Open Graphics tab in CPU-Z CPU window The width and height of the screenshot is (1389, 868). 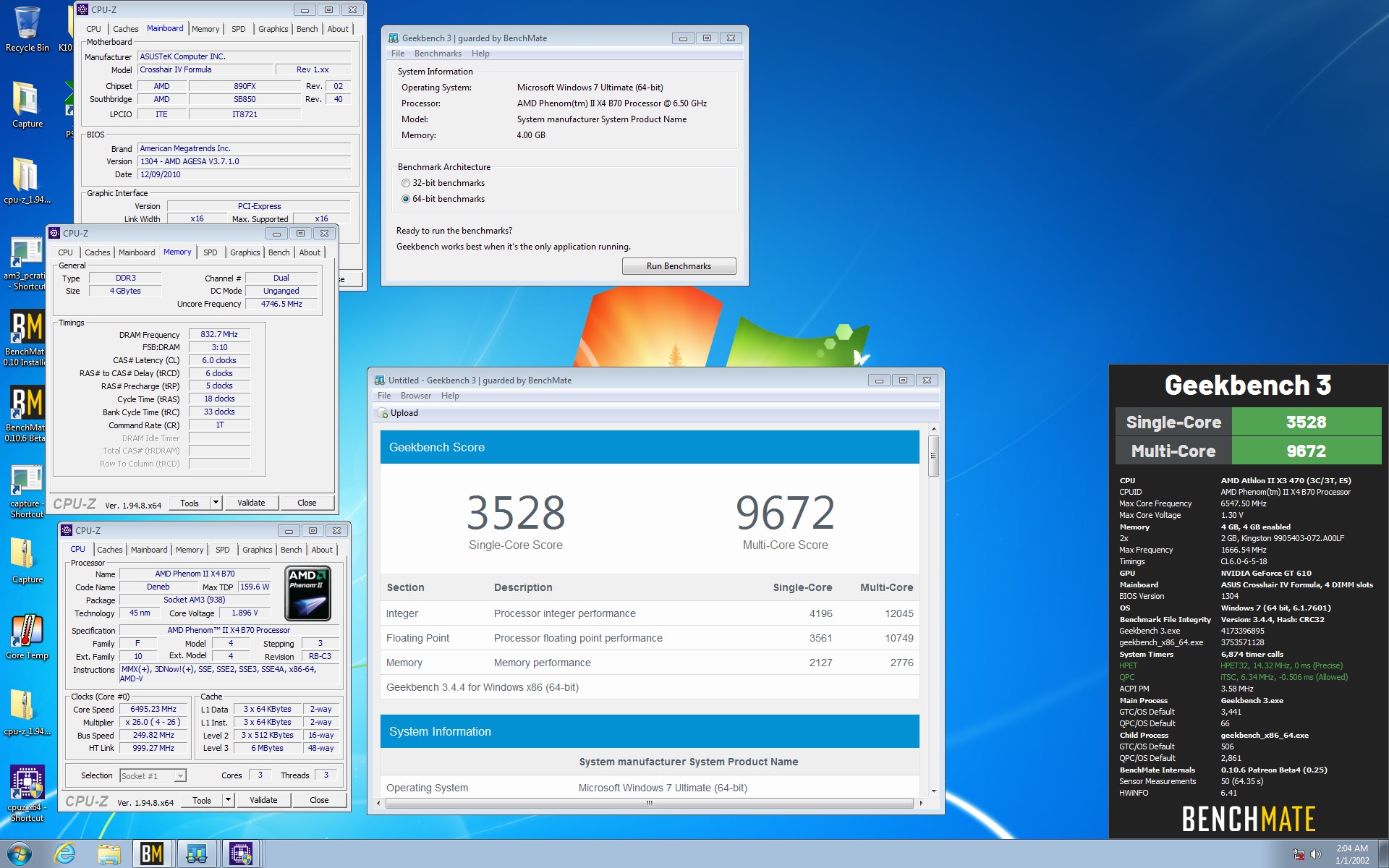pyautogui.click(x=258, y=550)
